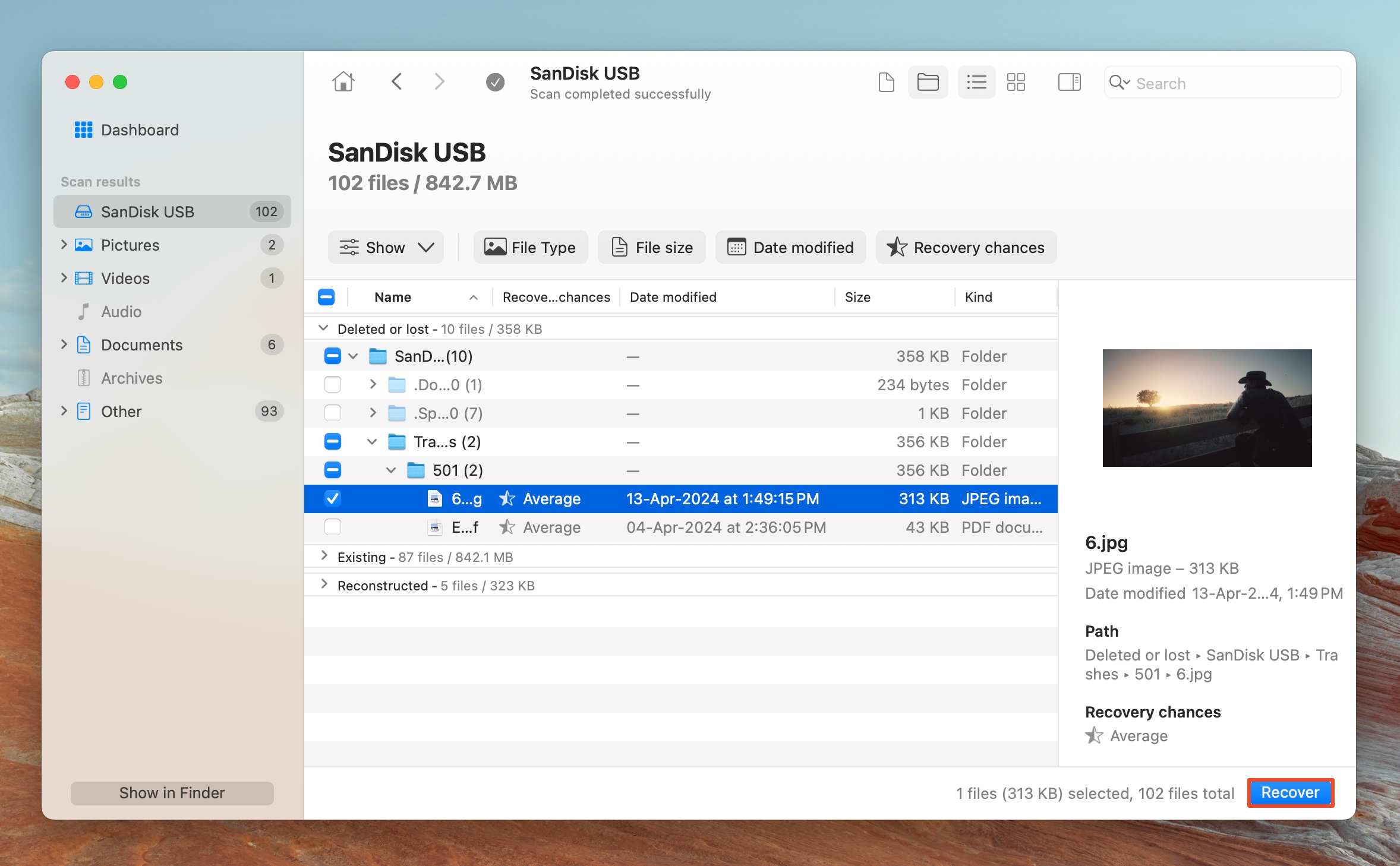Expand the Other sidebar chevron
1400x866 pixels.
pyautogui.click(x=64, y=411)
